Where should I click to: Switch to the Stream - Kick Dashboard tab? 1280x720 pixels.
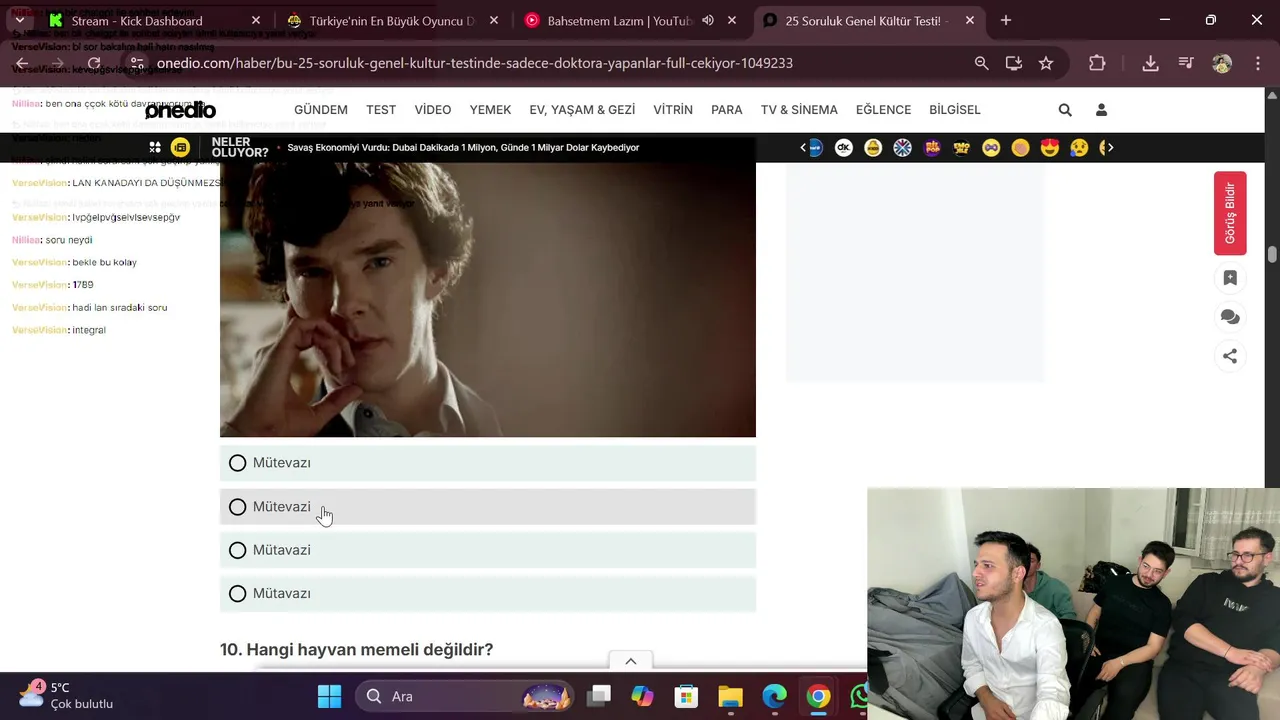coord(155,20)
